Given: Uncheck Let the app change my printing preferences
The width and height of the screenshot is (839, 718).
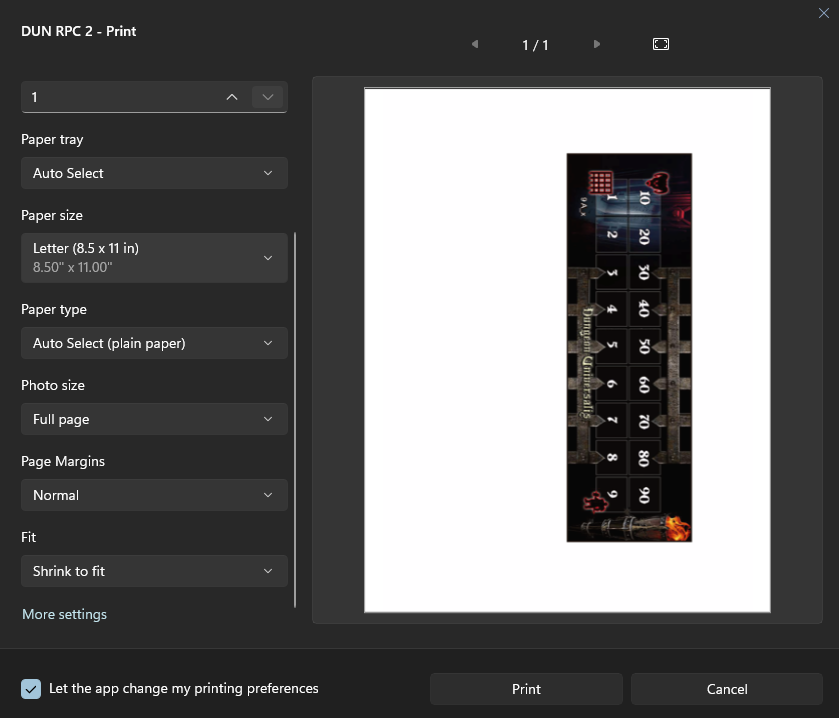Looking at the screenshot, I should coord(31,689).
